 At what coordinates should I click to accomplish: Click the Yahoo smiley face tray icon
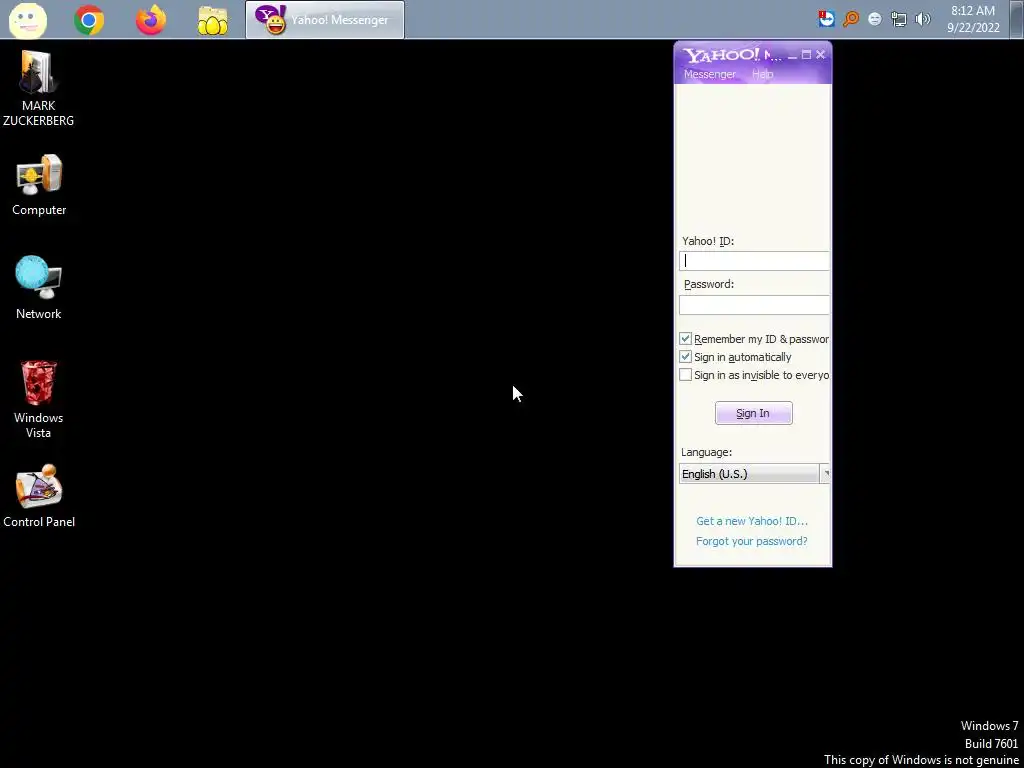(874, 20)
